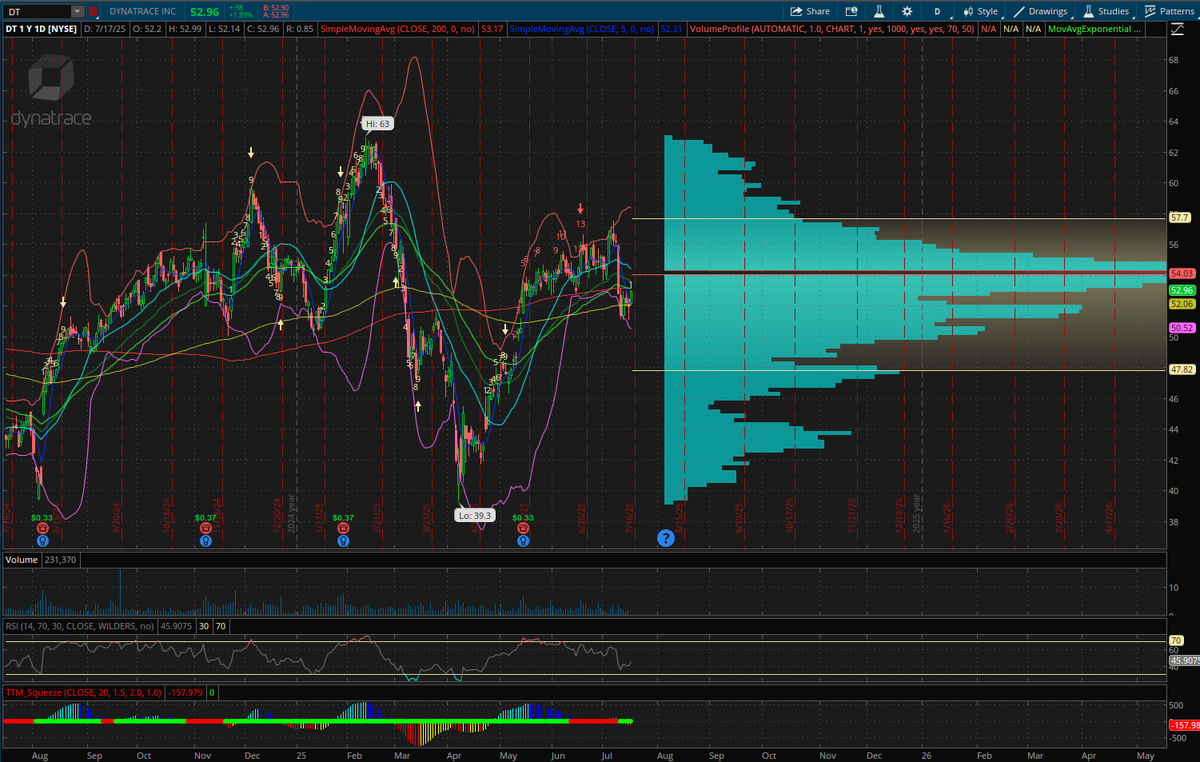The image size is (1200, 762).
Task: Click the 52.06 yellow price tag
Action: point(1181,303)
